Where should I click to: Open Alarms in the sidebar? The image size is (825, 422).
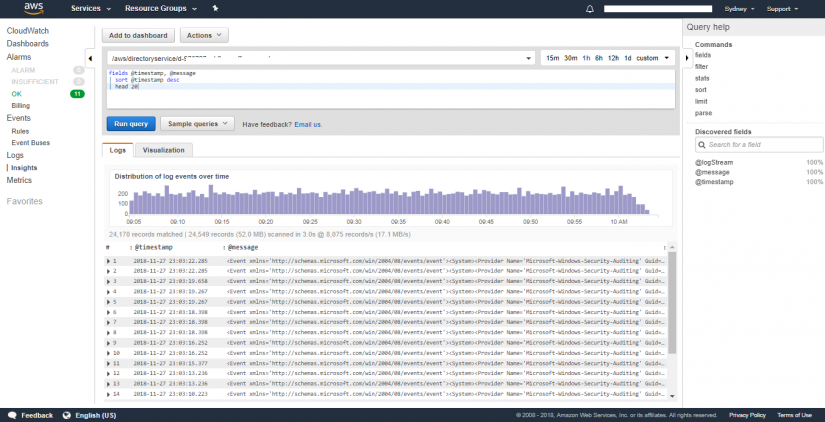pyautogui.click(x=19, y=57)
